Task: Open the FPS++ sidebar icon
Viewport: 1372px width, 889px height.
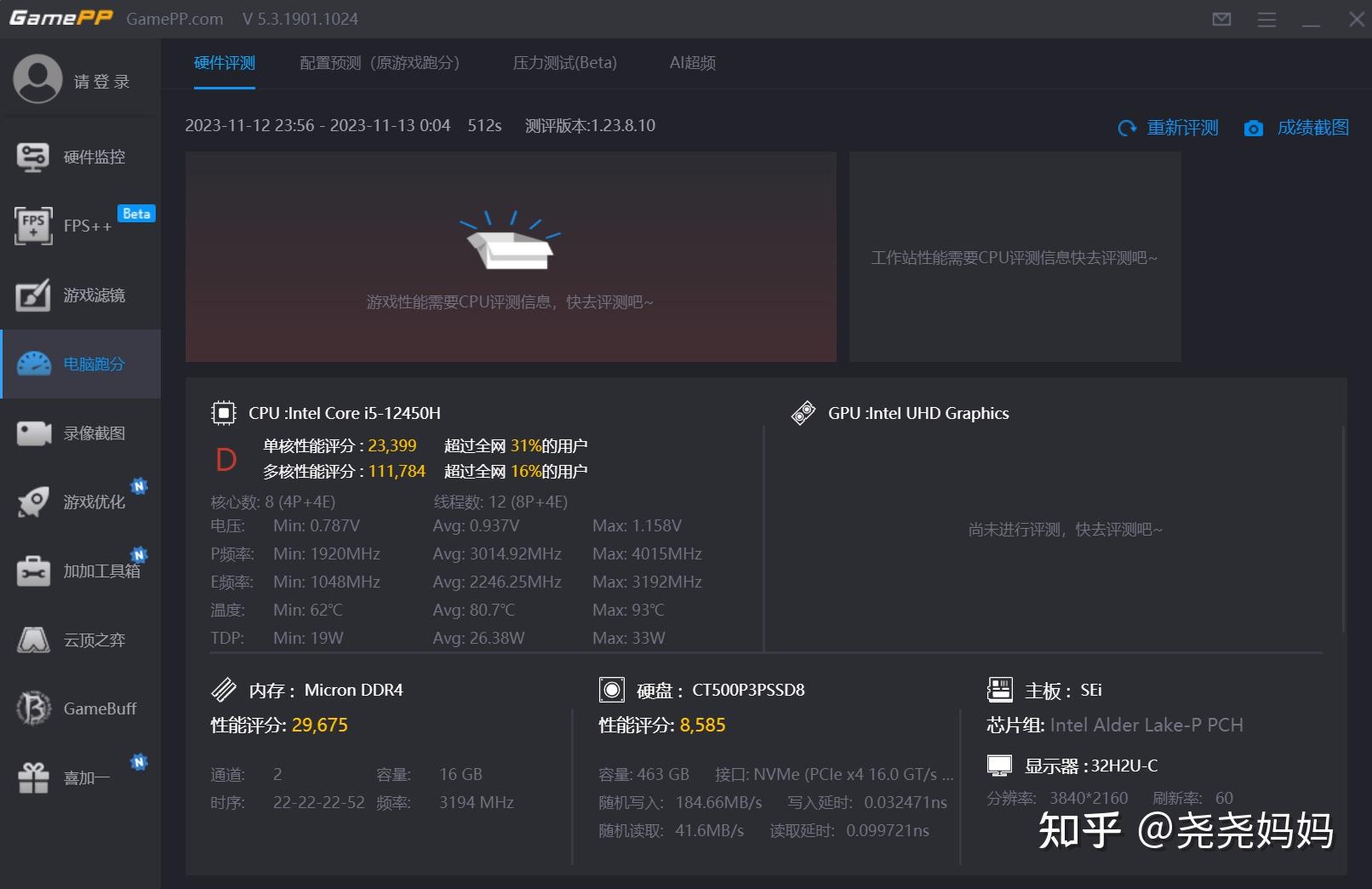Action: (x=33, y=226)
